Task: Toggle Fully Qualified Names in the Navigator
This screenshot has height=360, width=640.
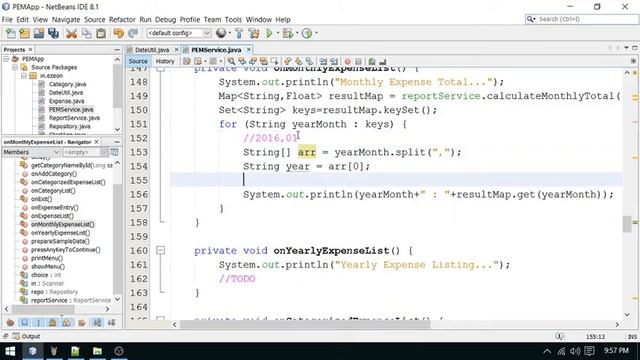Action: tap(82, 322)
